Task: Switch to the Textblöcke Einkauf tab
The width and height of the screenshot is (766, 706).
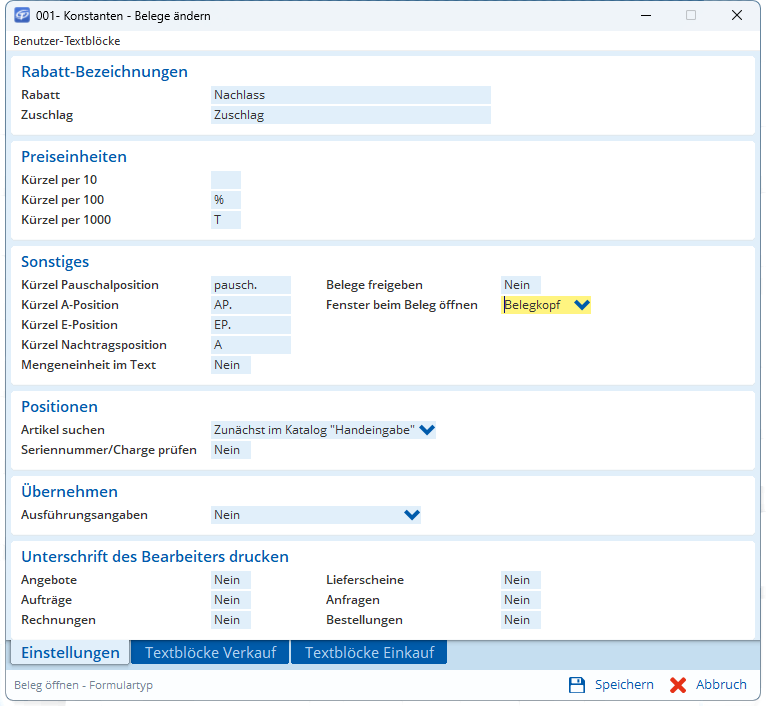Action: click(369, 653)
